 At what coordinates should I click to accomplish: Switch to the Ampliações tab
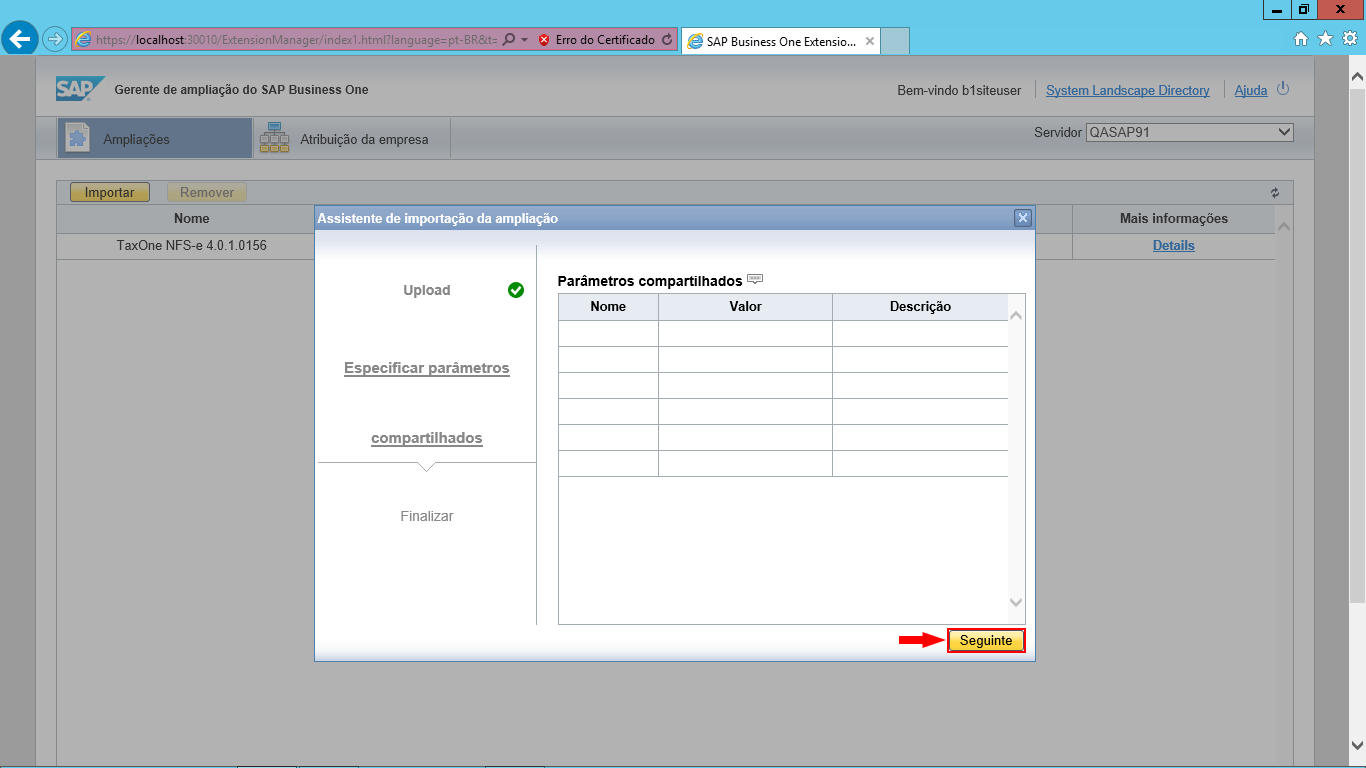pyautogui.click(x=155, y=139)
